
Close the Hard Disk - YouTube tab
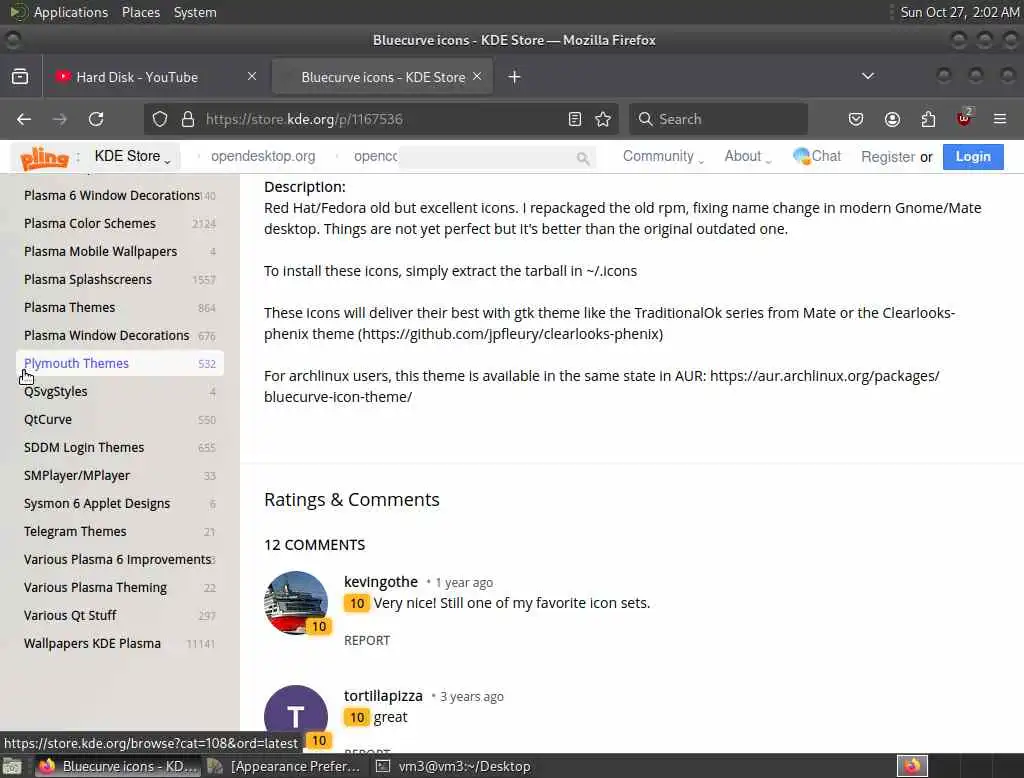click(252, 76)
